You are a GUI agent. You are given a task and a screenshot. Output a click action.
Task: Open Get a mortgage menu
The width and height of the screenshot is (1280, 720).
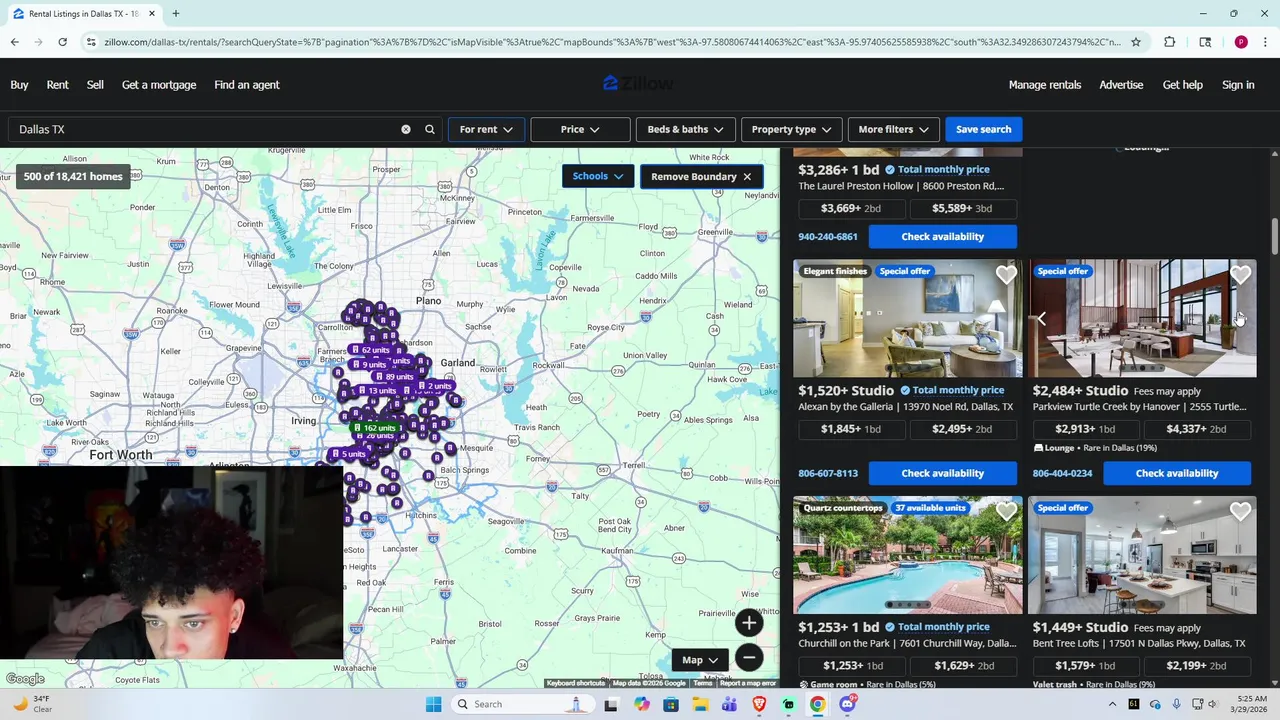pyautogui.click(x=159, y=85)
